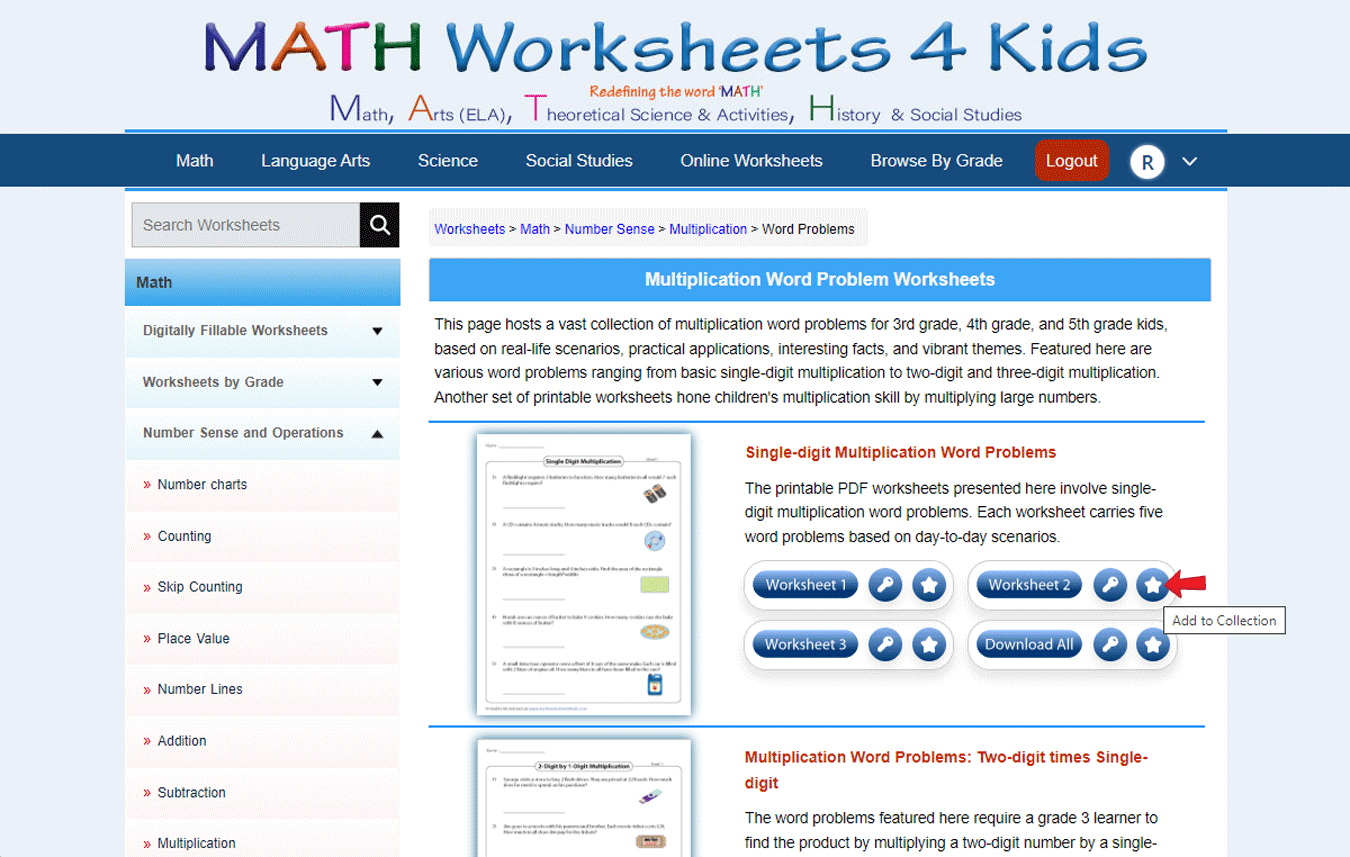This screenshot has width=1350, height=857.
Task: Open answer key icon for Worksheet 2
Action: point(1109,585)
